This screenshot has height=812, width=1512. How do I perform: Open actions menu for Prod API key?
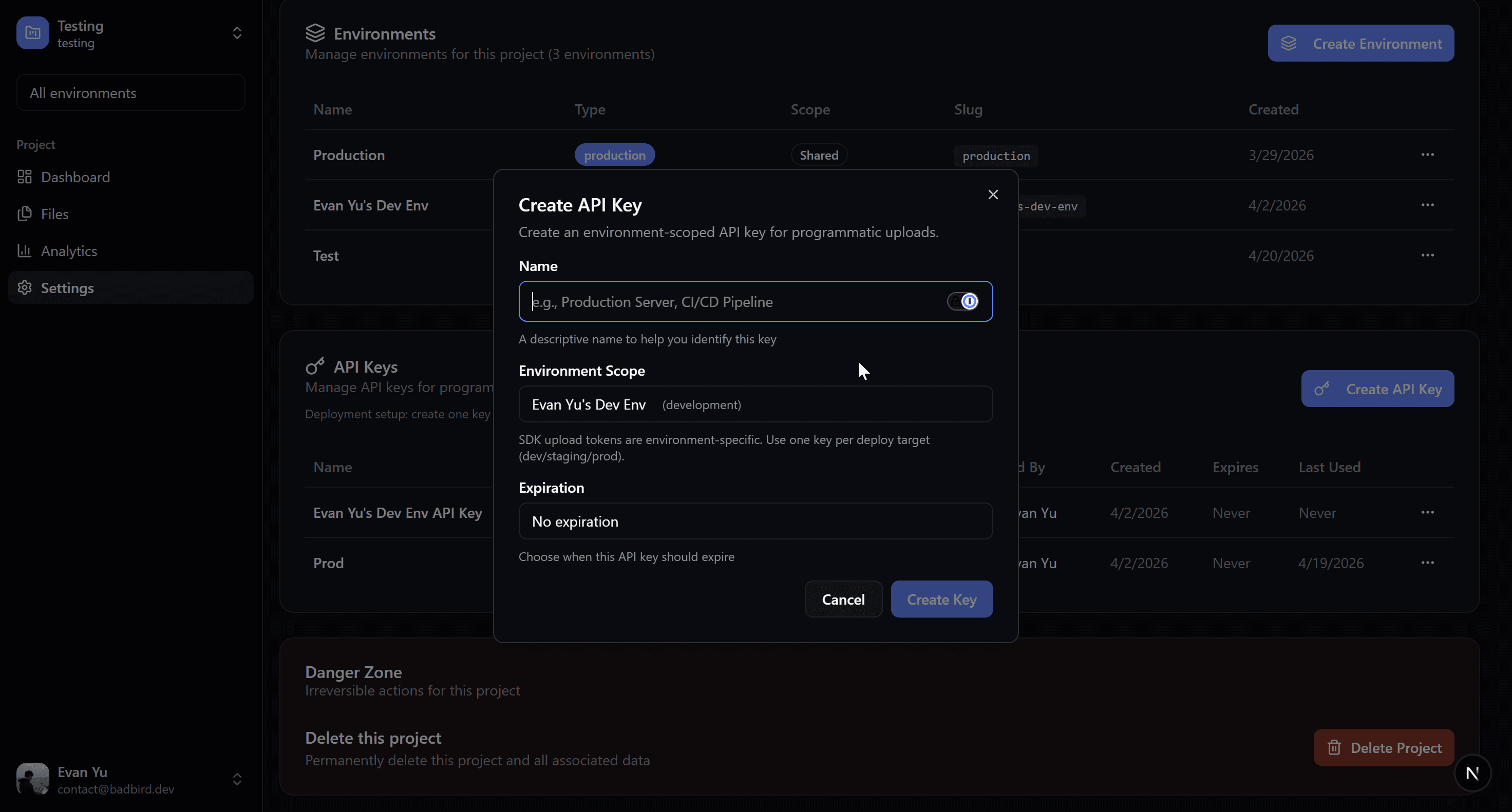coord(1427,563)
